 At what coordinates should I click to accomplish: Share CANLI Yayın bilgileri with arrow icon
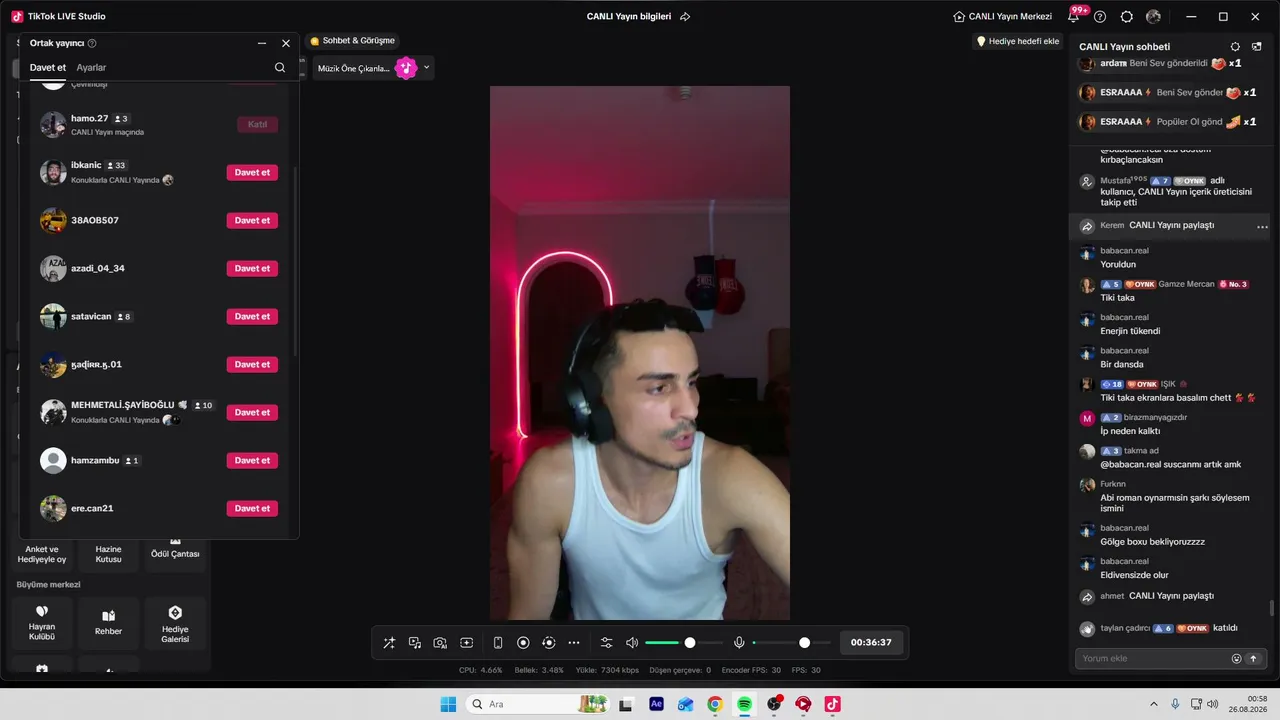click(x=685, y=17)
